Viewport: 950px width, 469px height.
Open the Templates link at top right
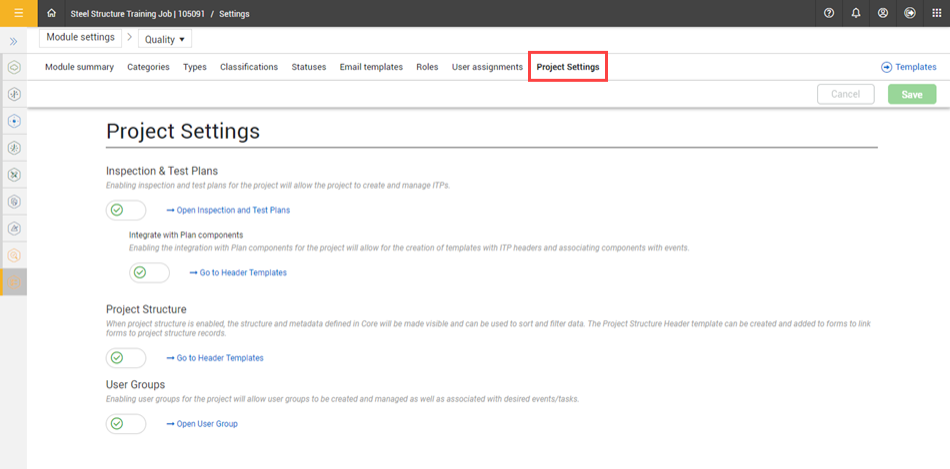point(908,67)
